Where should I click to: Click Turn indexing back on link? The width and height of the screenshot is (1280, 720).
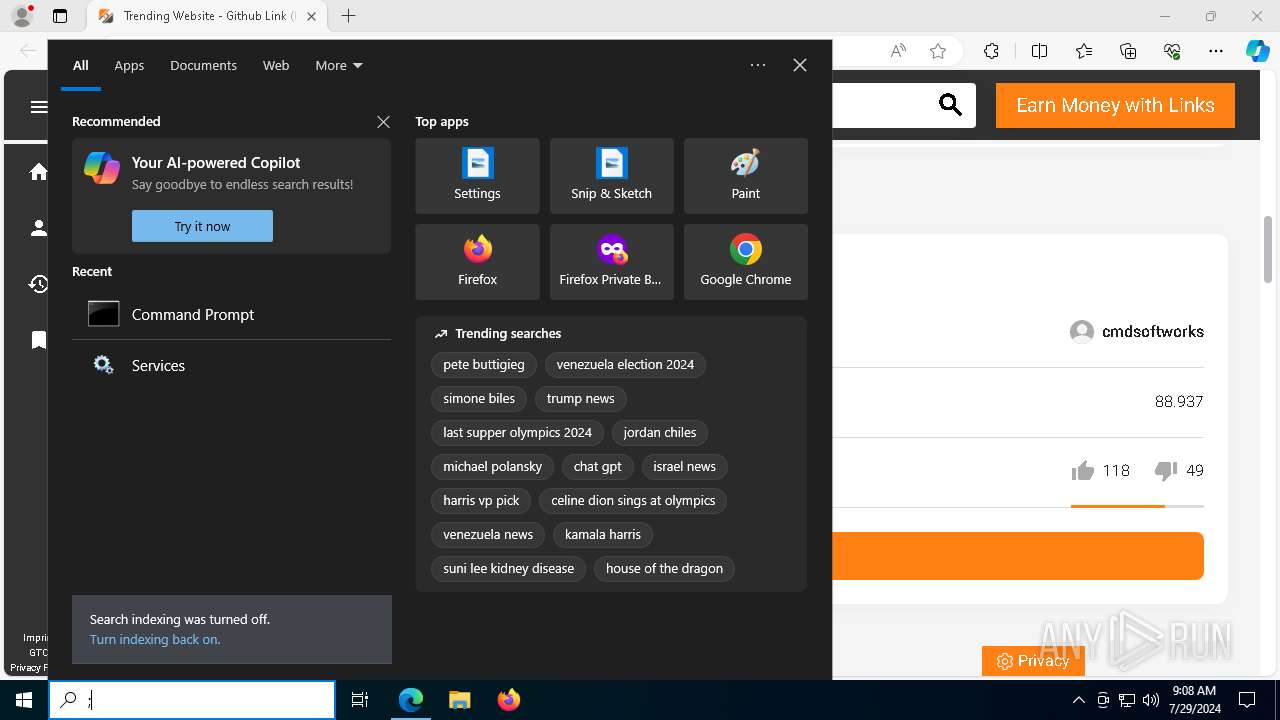[x=155, y=639]
